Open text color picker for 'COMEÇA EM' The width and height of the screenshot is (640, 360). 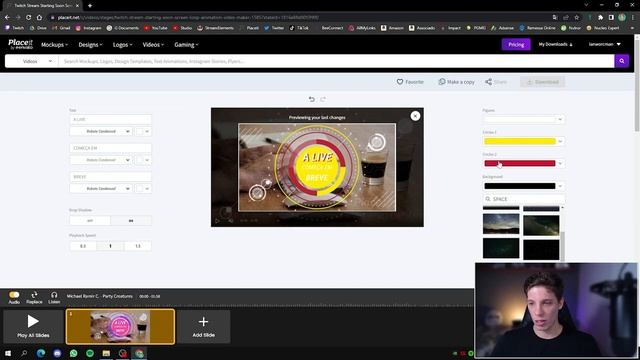tap(143, 160)
